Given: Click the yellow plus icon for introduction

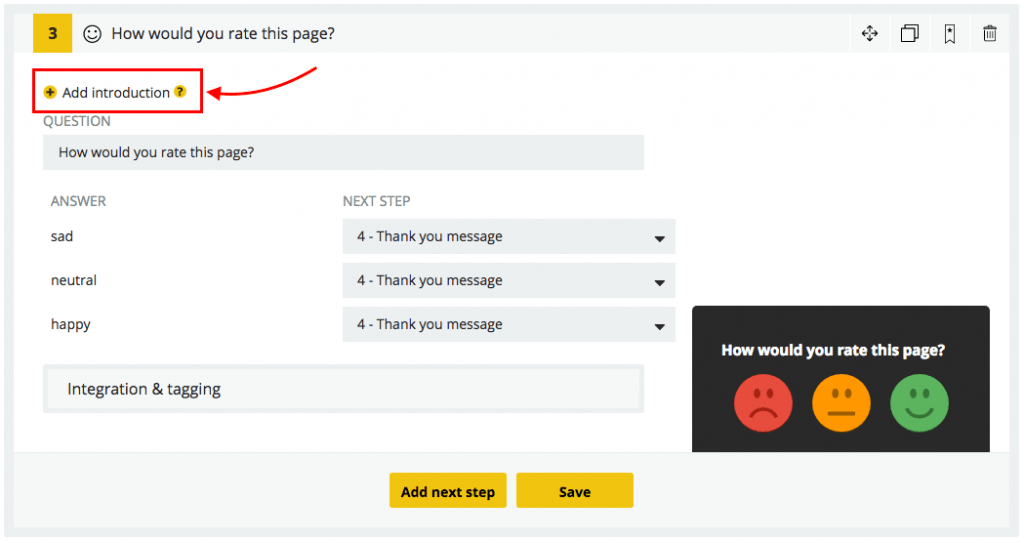Looking at the screenshot, I should [x=50, y=92].
